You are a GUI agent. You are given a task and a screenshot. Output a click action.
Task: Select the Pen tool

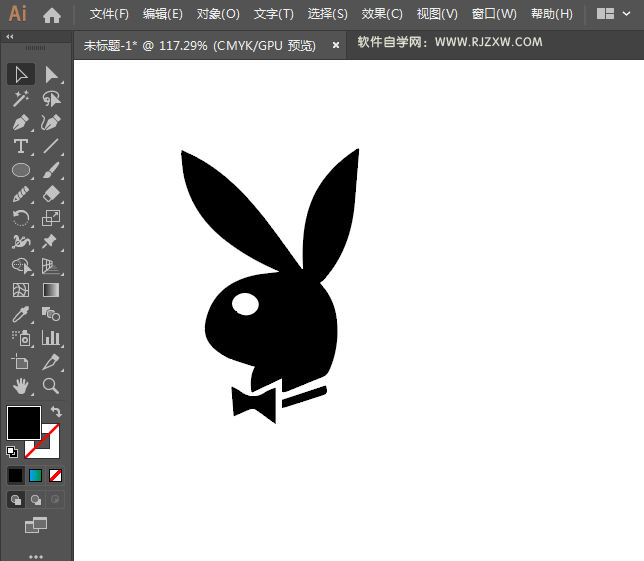pyautogui.click(x=21, y=122)
